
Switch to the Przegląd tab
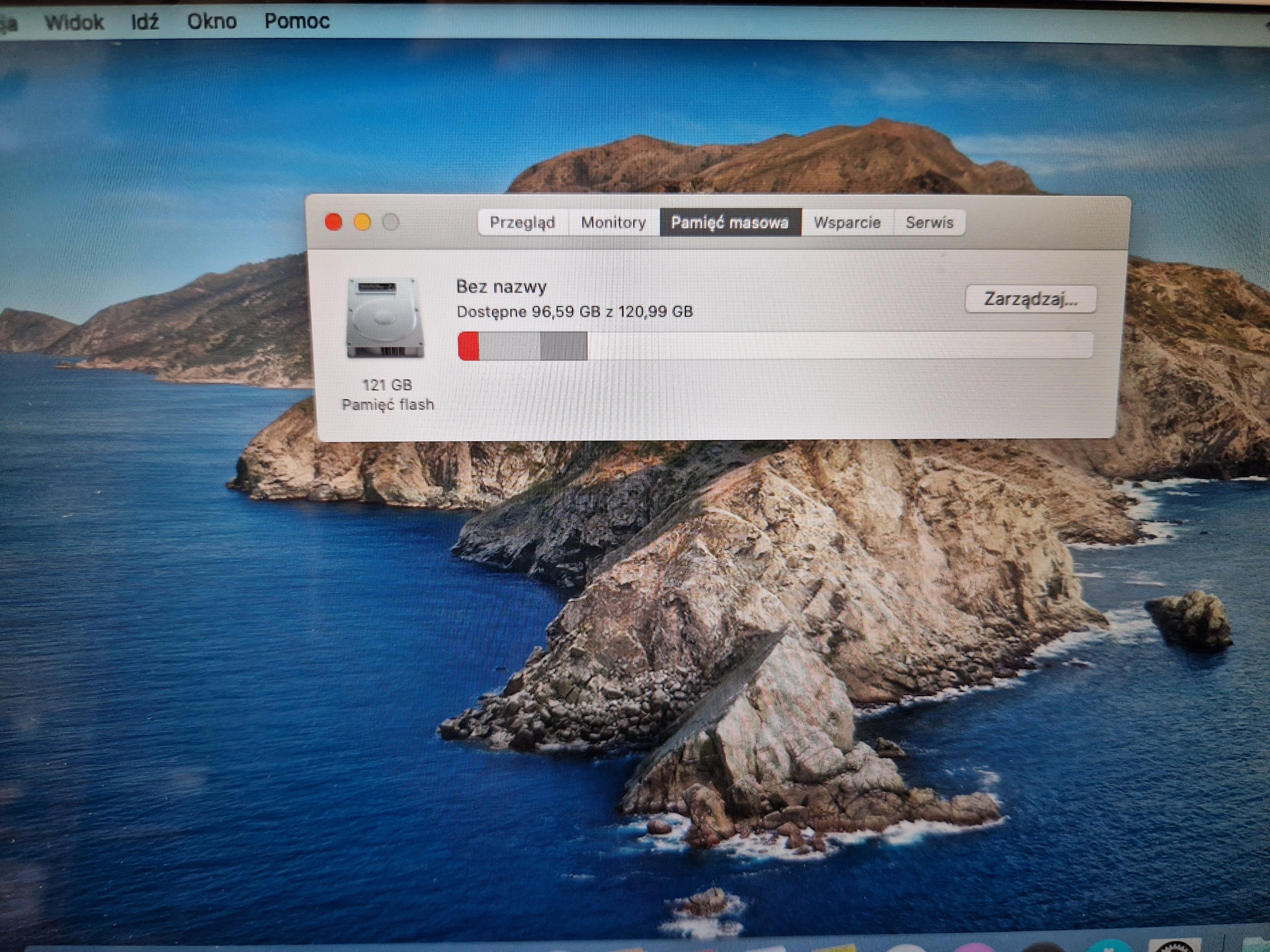tap(523, 222)
